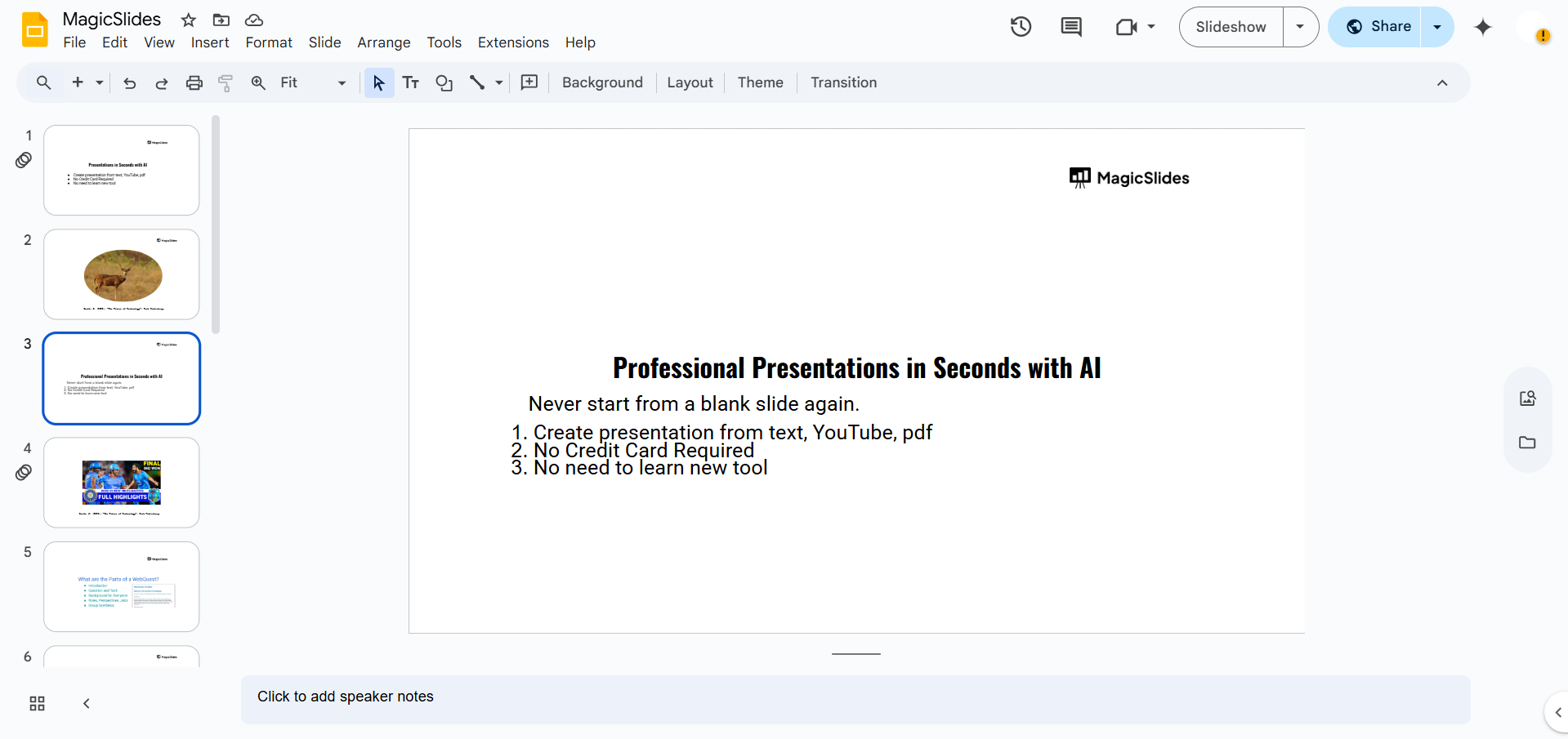This screenshot has height=739, width=1568.
Task: Open the Slide menu
Action: click(x=324, y=42)
